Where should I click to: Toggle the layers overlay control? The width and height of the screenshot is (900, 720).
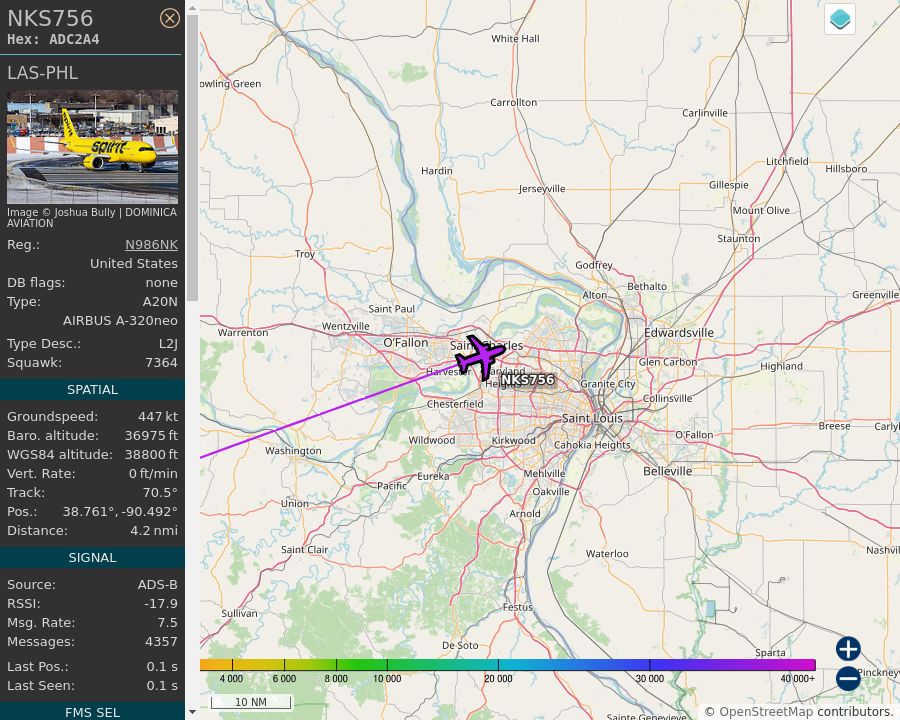839,18
